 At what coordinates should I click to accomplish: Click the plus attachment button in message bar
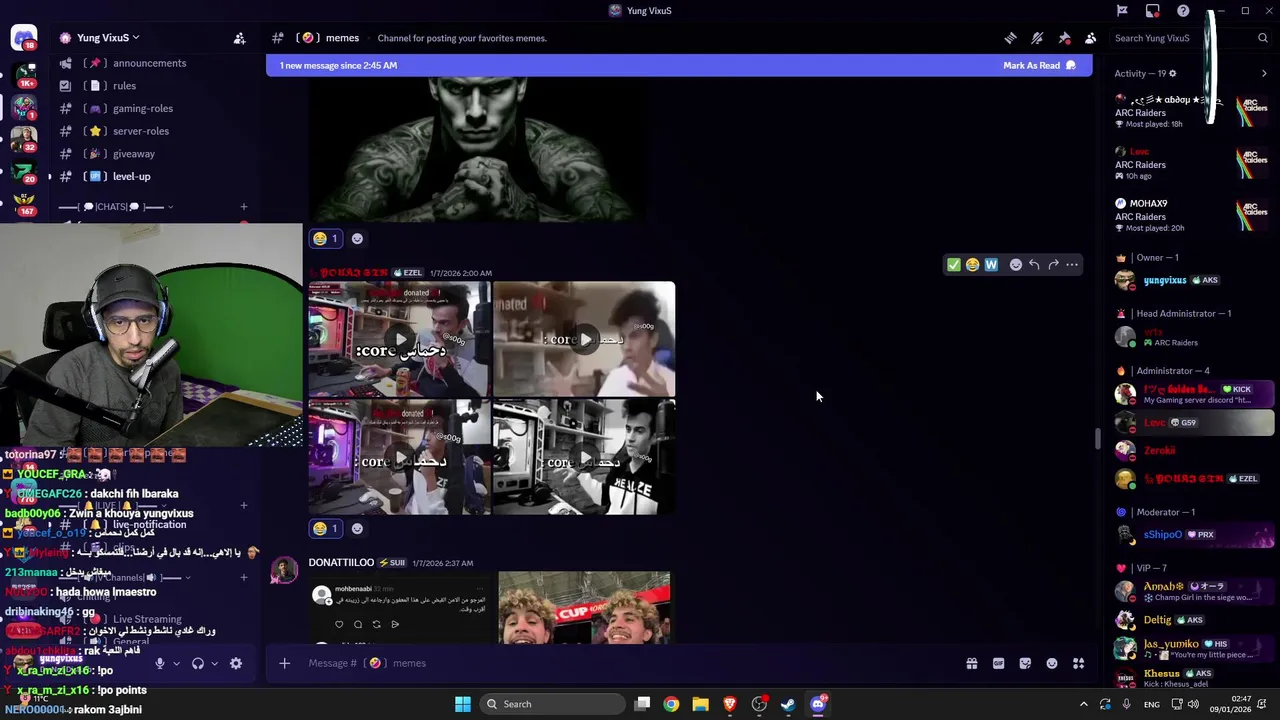tap(284, 663)
